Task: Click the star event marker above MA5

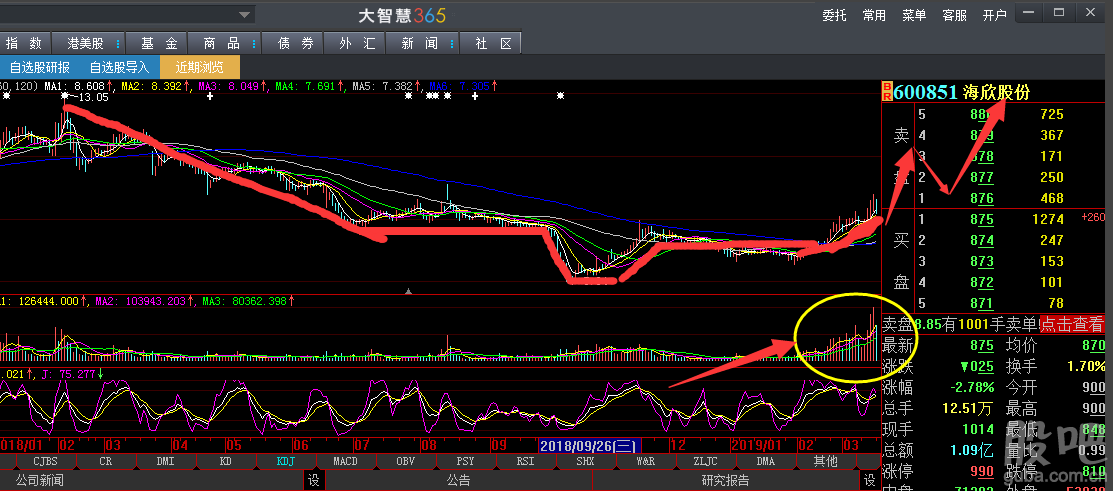Action: point(408,95)
